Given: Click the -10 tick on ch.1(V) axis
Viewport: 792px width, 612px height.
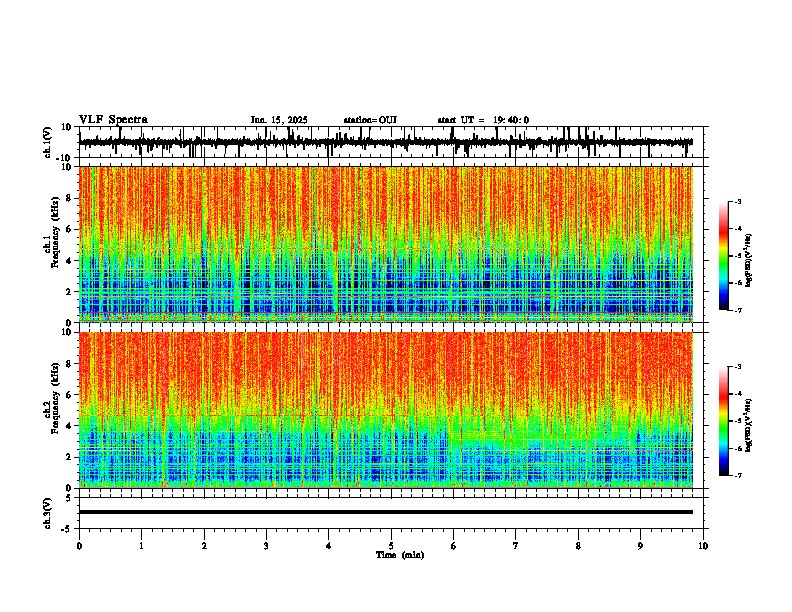Looking at the screenshot, I should 65,158.
